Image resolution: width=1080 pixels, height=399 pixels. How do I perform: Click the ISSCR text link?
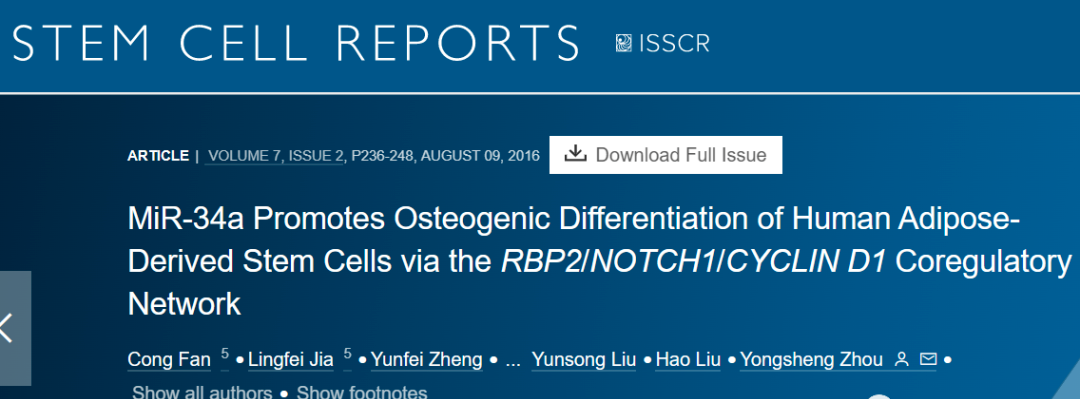coord(674,43)
